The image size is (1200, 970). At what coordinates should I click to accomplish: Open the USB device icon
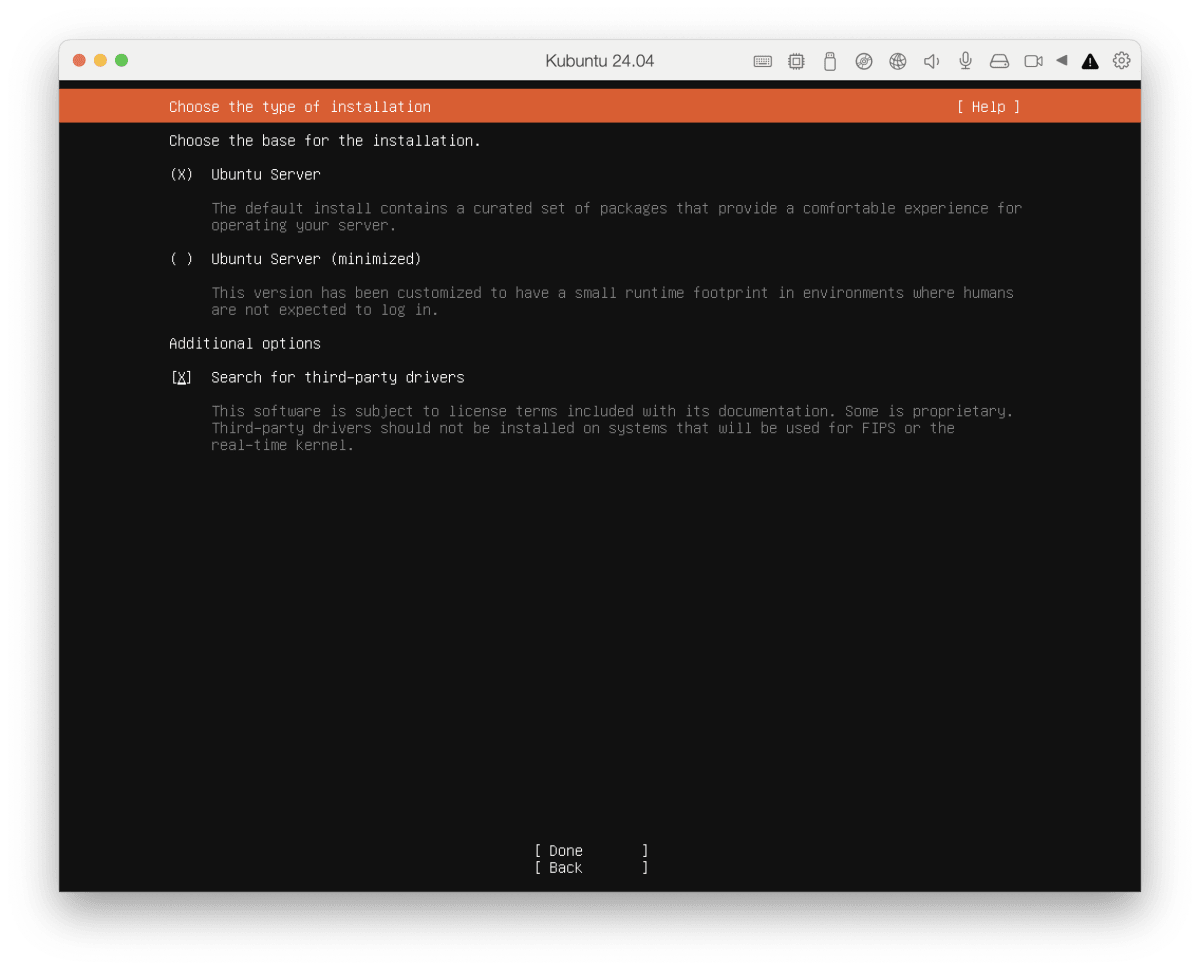click(829, 61)
